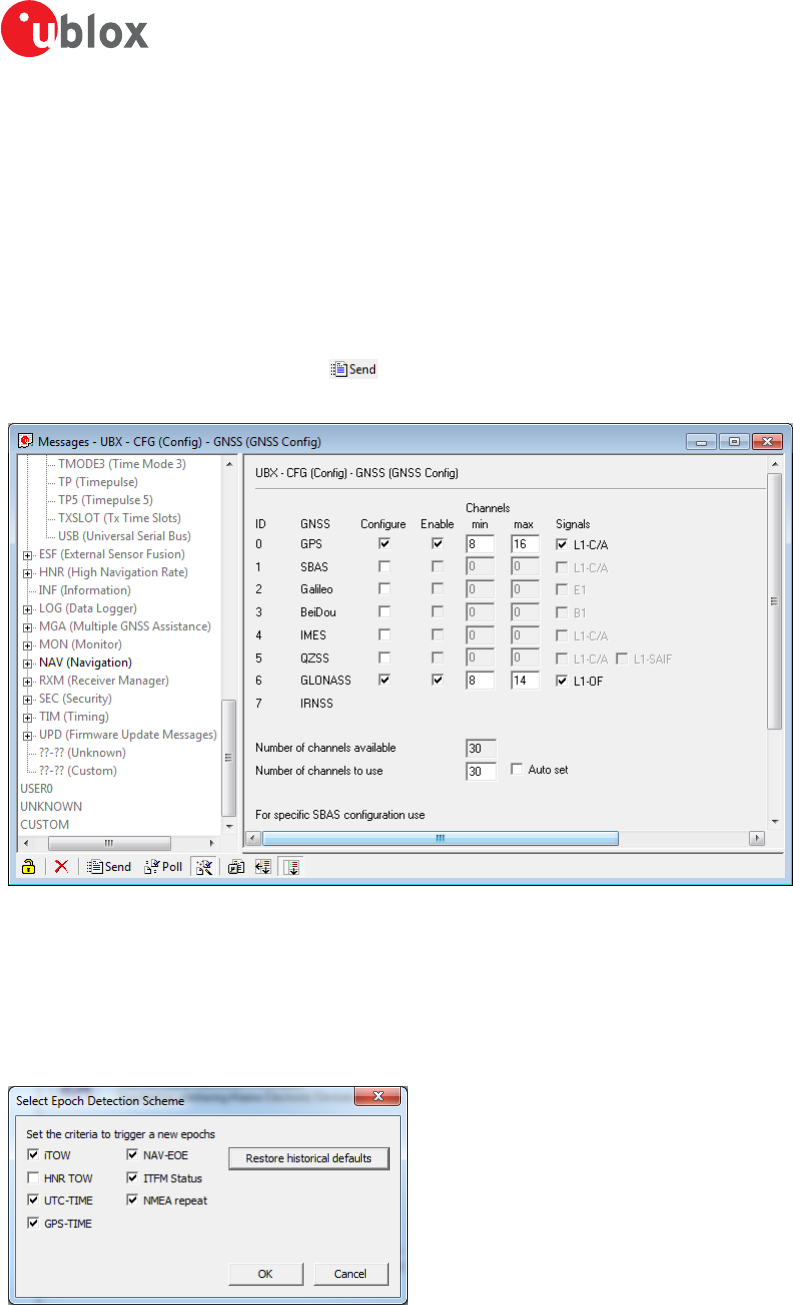Click Poll in the bottom toolbar

tap(164, 867)
